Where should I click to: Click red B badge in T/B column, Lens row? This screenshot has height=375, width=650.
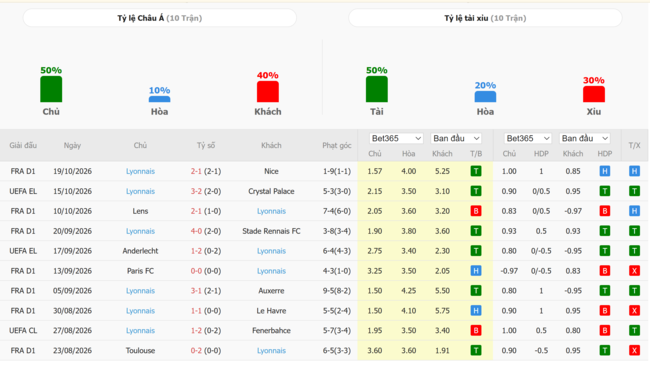coord(476,211)
